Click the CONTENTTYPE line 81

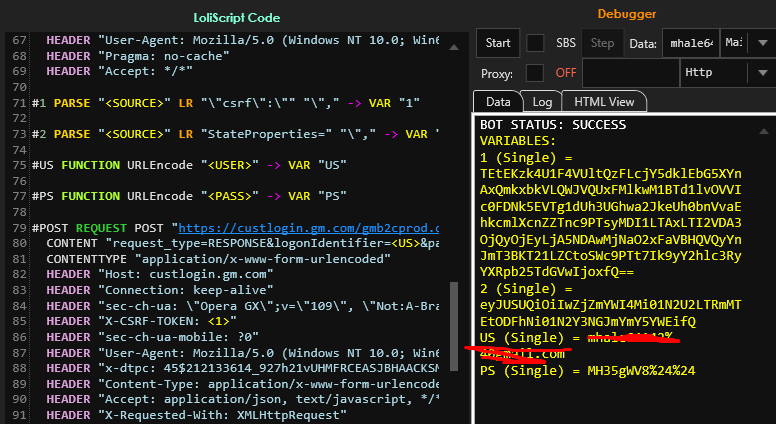click(218, 259)
